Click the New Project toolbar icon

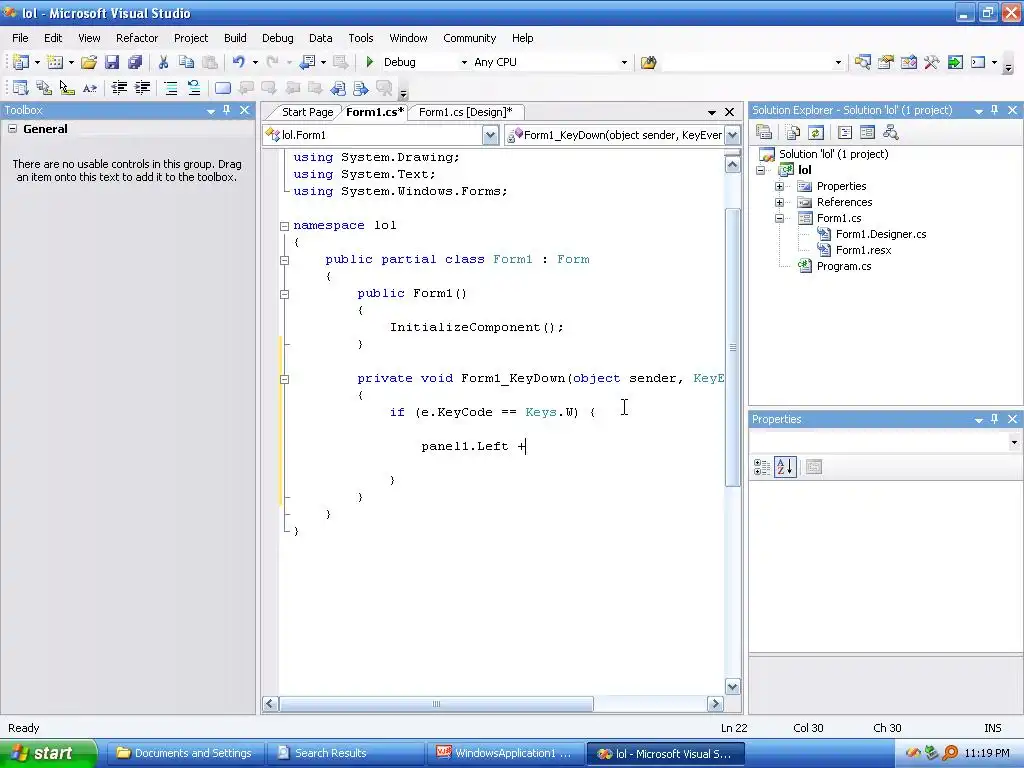(20, 62)
